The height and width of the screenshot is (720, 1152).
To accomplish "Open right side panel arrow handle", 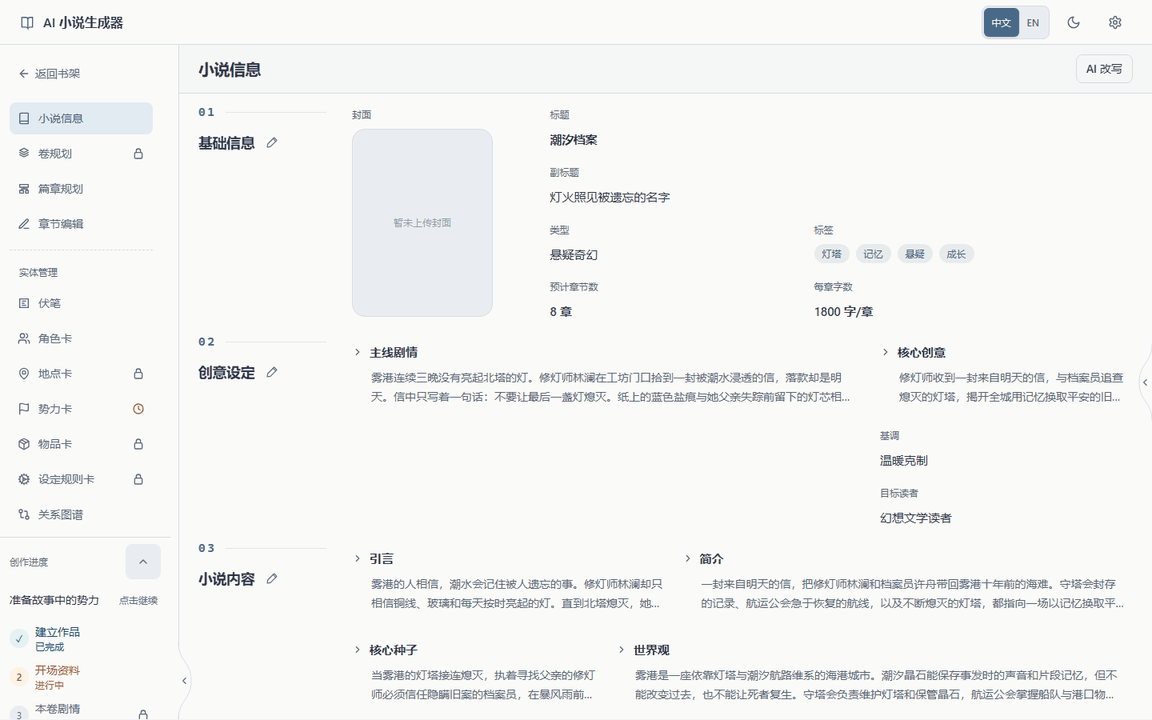I will point(1145,382).
